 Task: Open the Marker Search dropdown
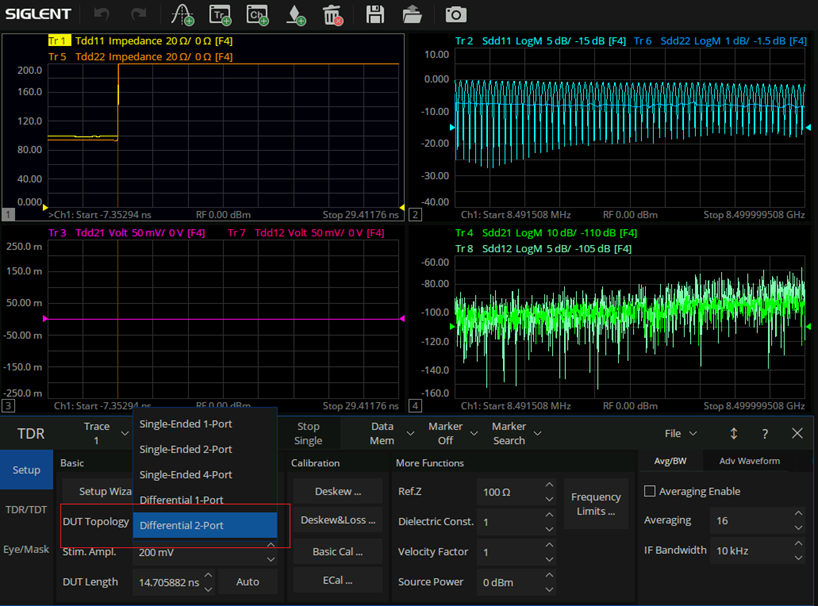point(516,433)
